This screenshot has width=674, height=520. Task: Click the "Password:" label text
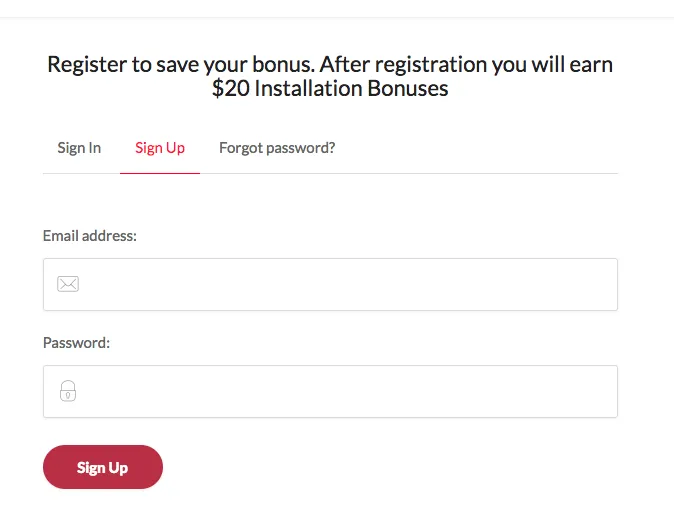[76, 342]
